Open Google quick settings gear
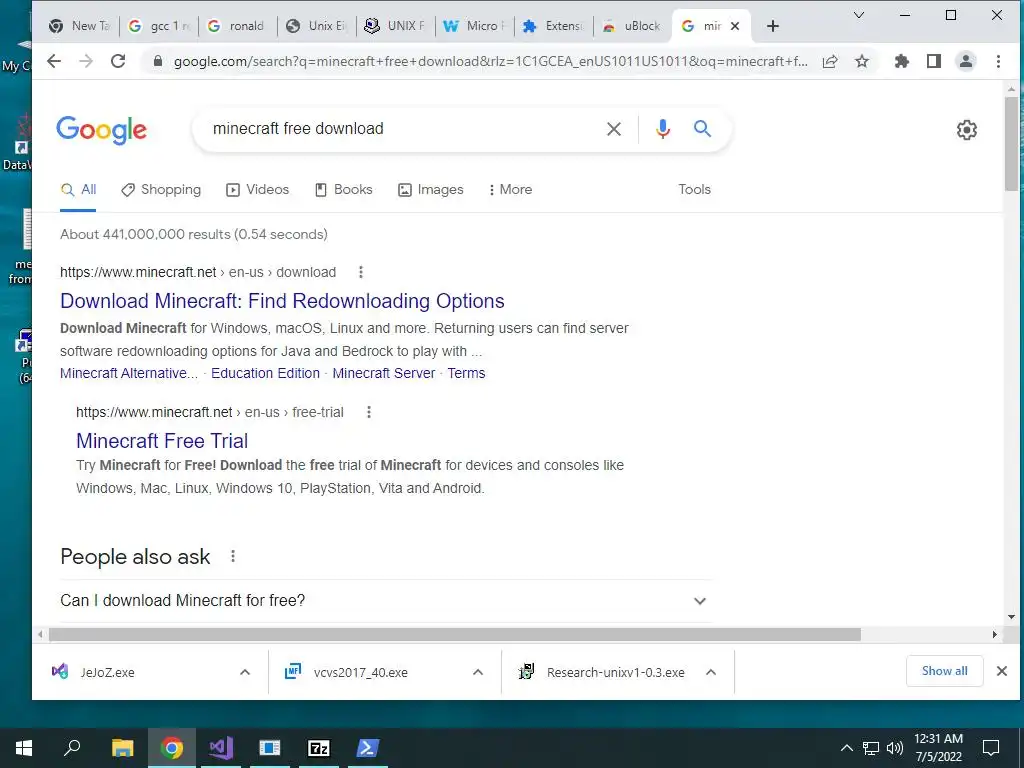 [967, 130]
